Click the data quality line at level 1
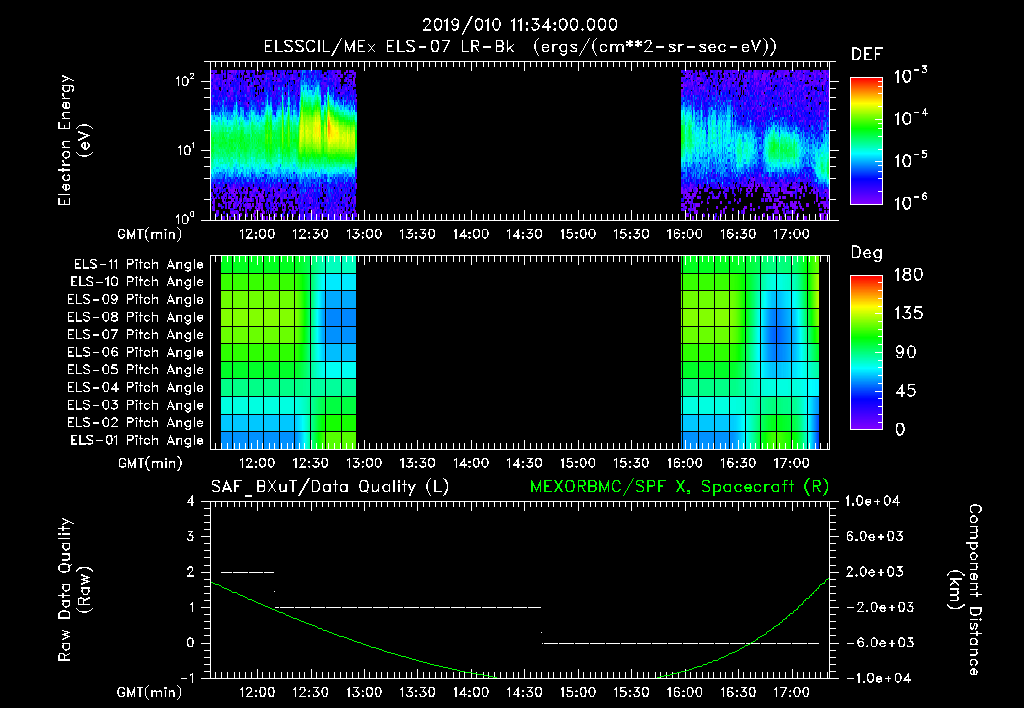Image resolution: width=1024 pixels, height=708 pixels. click(x=408, y=607)
